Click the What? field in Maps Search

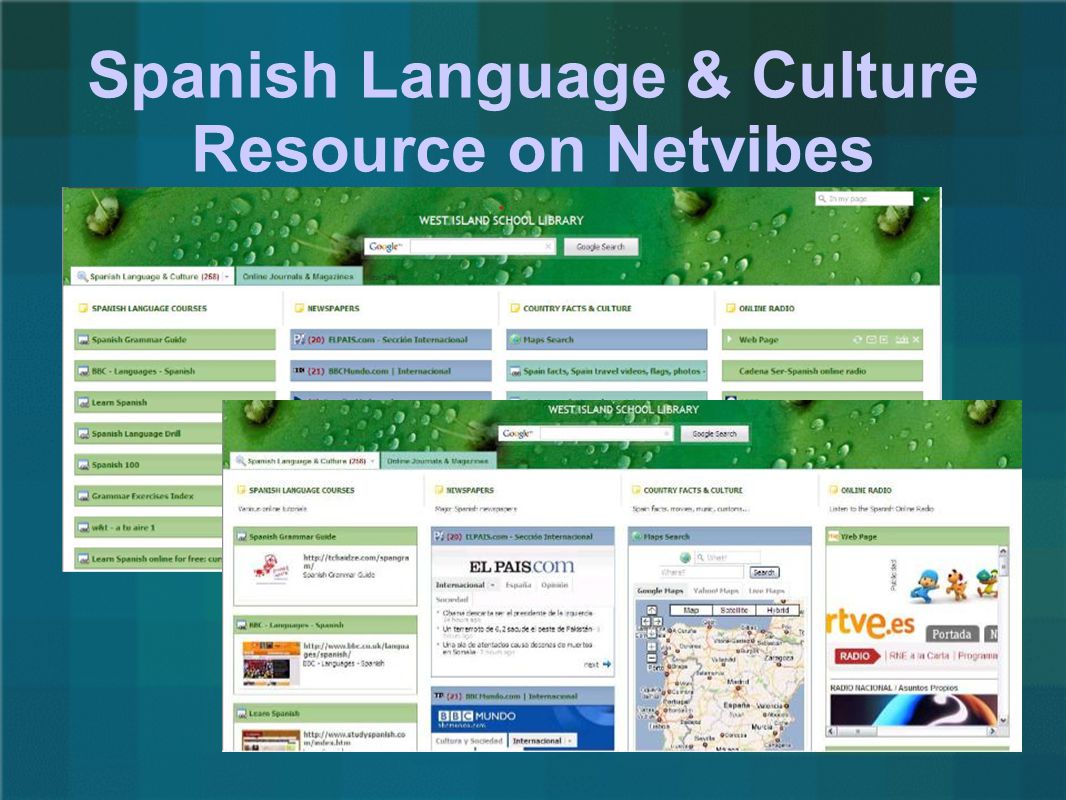[x=726, y=557]
